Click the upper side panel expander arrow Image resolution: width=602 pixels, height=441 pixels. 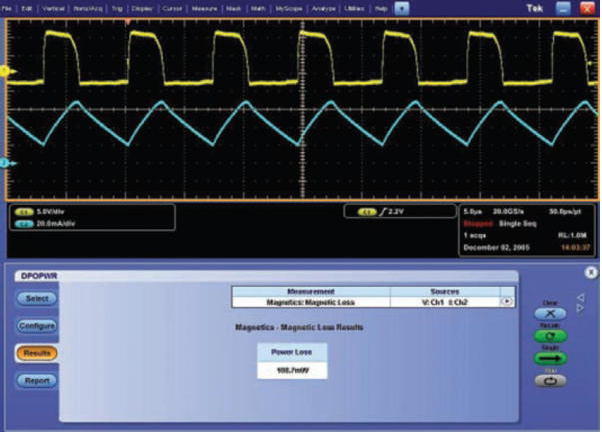pyautogui.click(x=583, y=296)
